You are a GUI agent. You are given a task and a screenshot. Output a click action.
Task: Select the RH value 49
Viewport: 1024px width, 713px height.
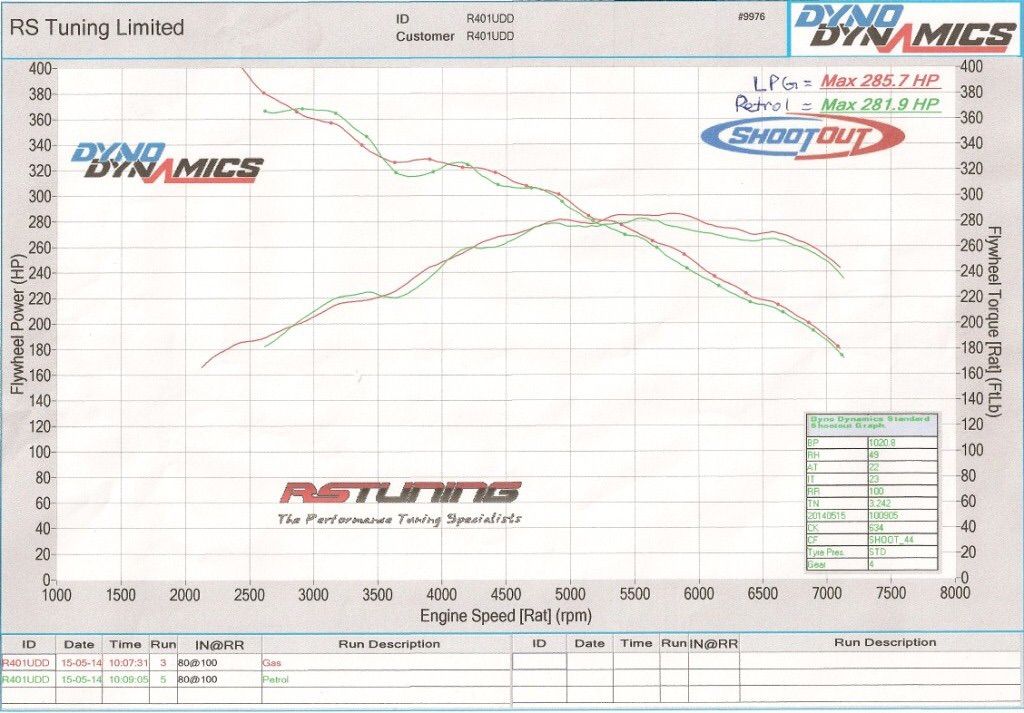click(903, 455)
